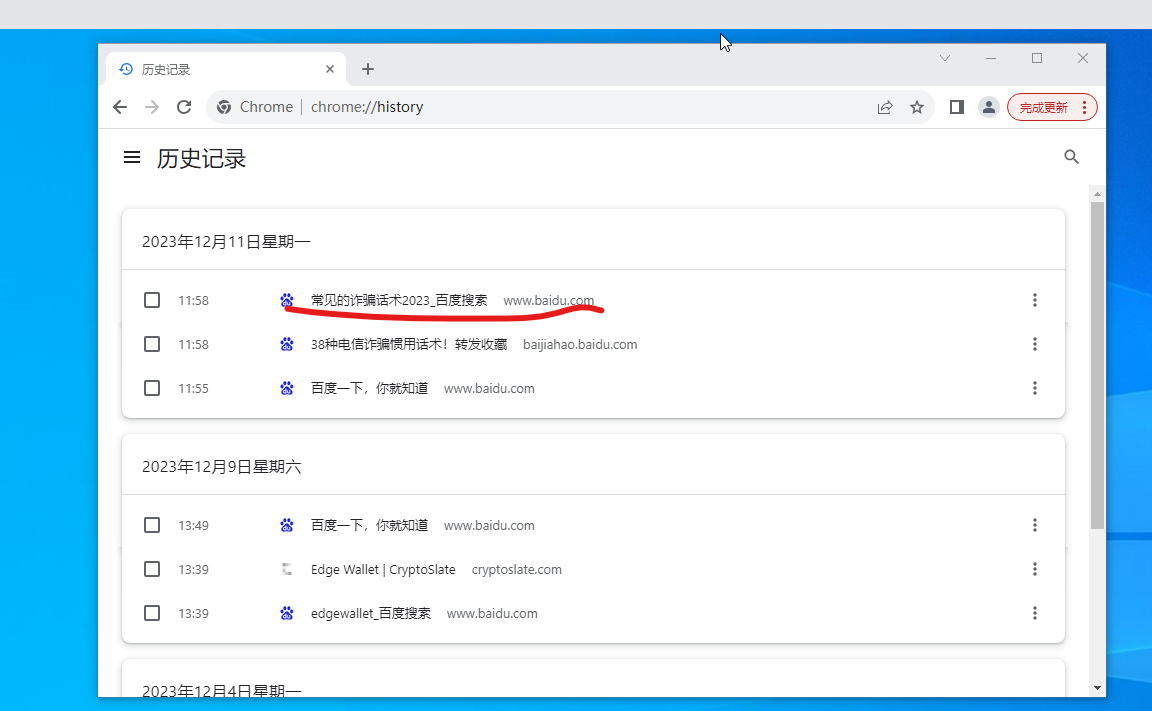Close the 历史记录 tab

[330, 69]
